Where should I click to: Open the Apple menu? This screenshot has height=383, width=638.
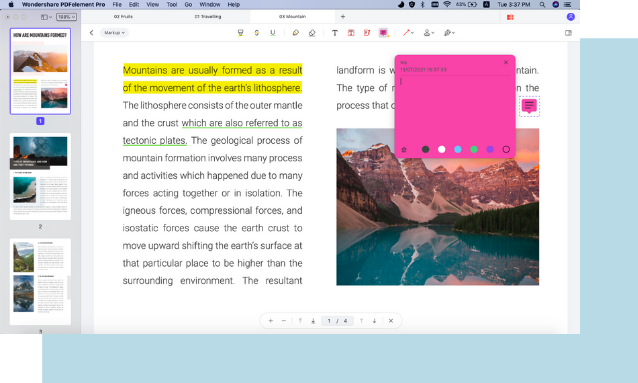click(x=11, y=4)
